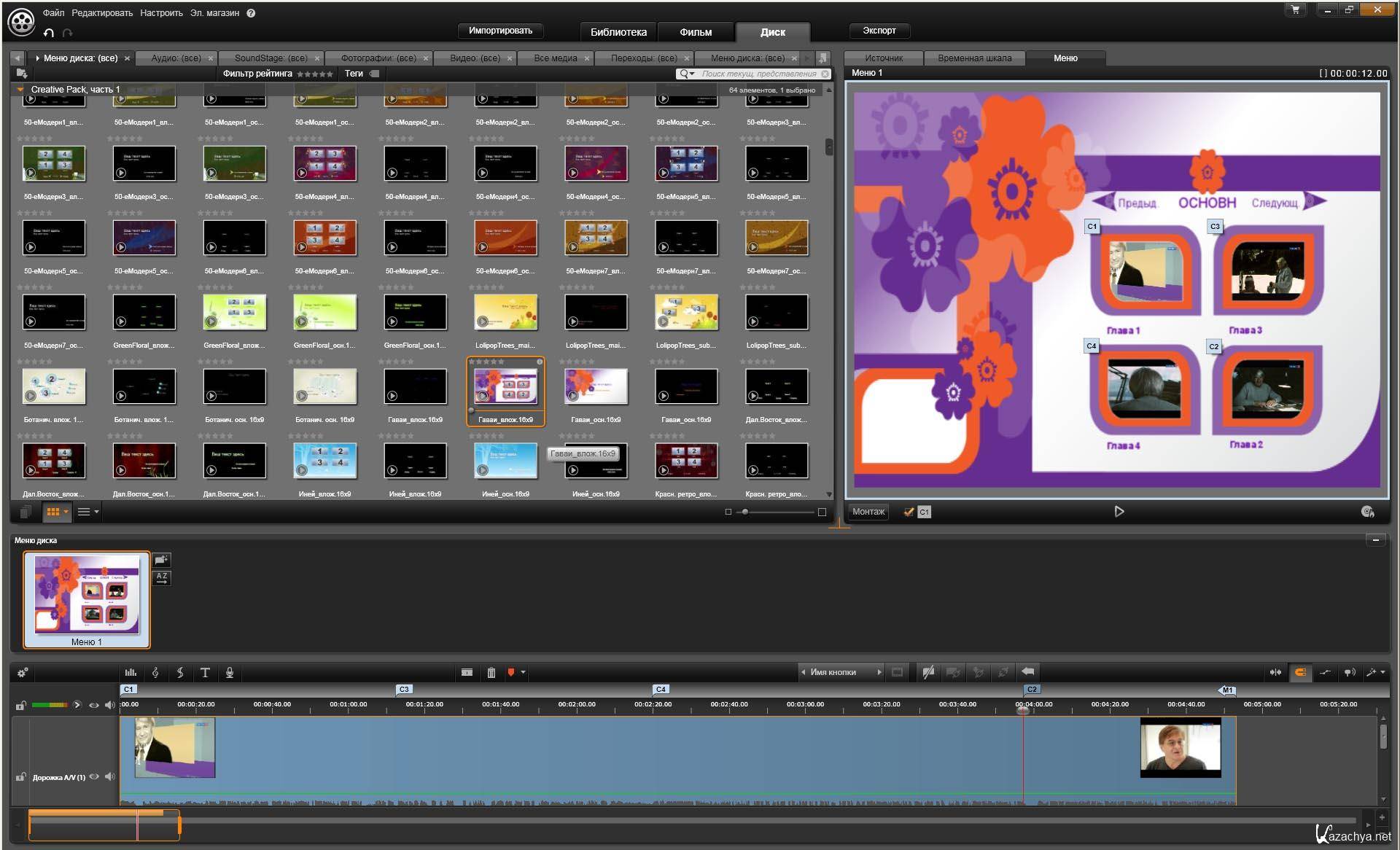Mute audio on Дорожка A/V (1)
This screenshot has height=850, width=1400.
click(110, 776)
